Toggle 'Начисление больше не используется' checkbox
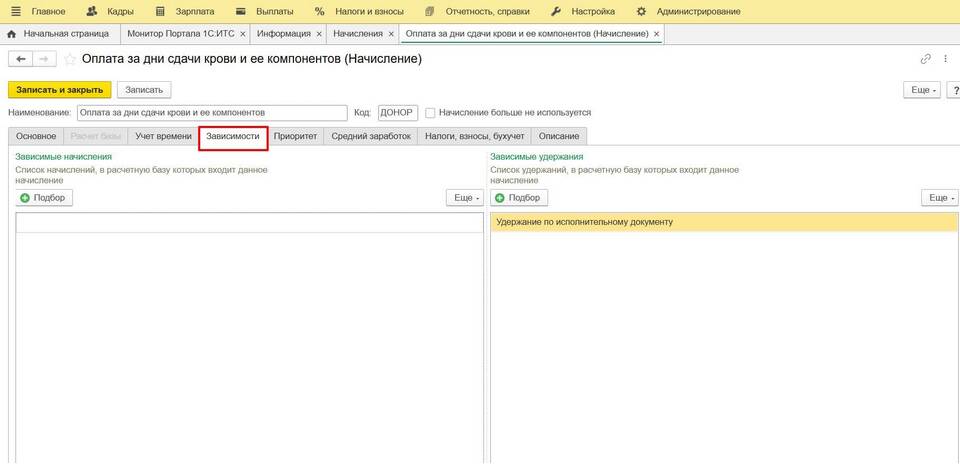 [430, 113]
